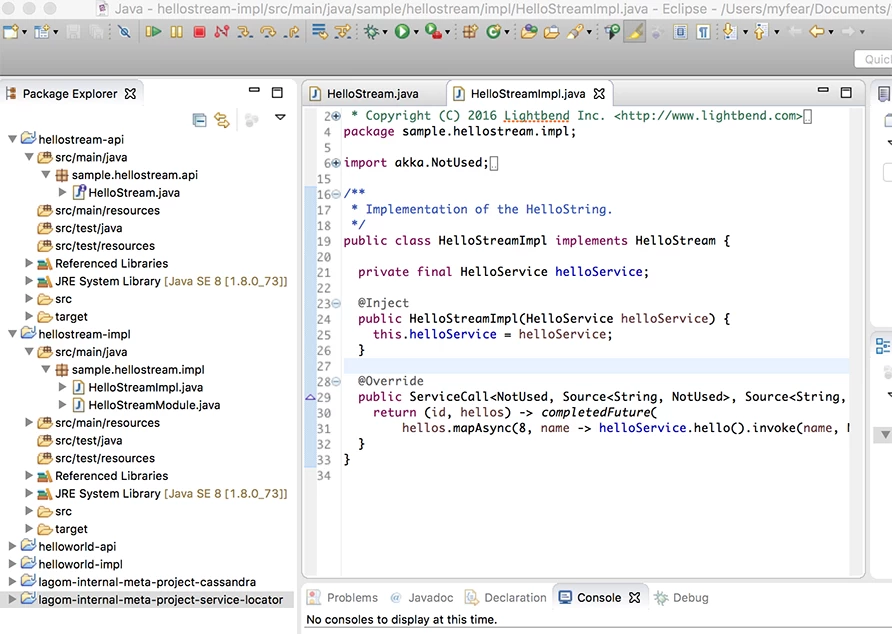Select the lagom-internal-meta-project-service-locator project

[x=160, y=599]
